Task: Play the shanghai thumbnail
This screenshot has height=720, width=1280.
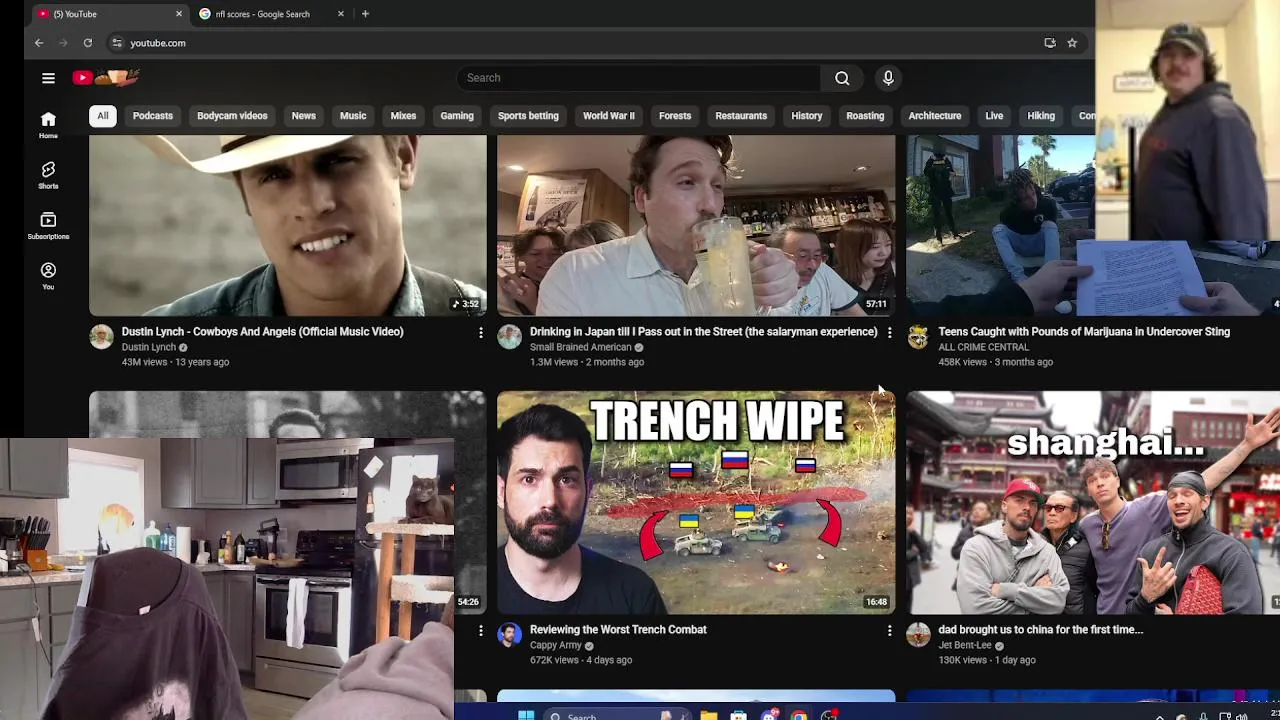Action: [x=1093, y=503]
